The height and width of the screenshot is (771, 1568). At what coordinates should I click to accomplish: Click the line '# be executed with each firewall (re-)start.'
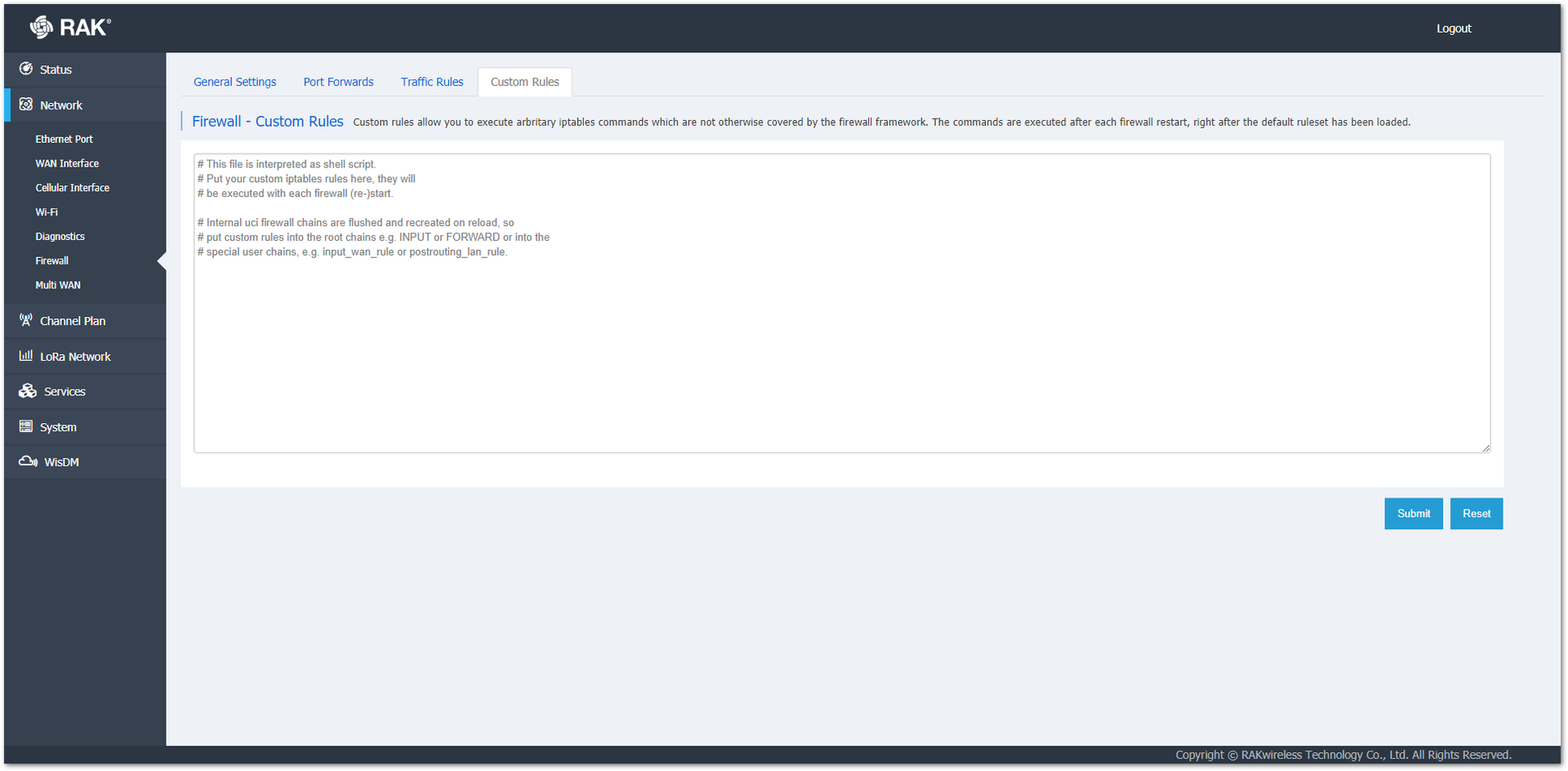295,194
